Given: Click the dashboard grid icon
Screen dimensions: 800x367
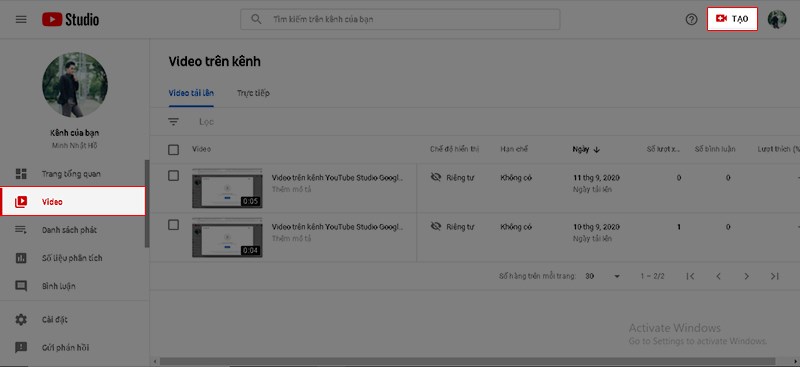Looking at the screenshot, I should [x=21, y=174].
